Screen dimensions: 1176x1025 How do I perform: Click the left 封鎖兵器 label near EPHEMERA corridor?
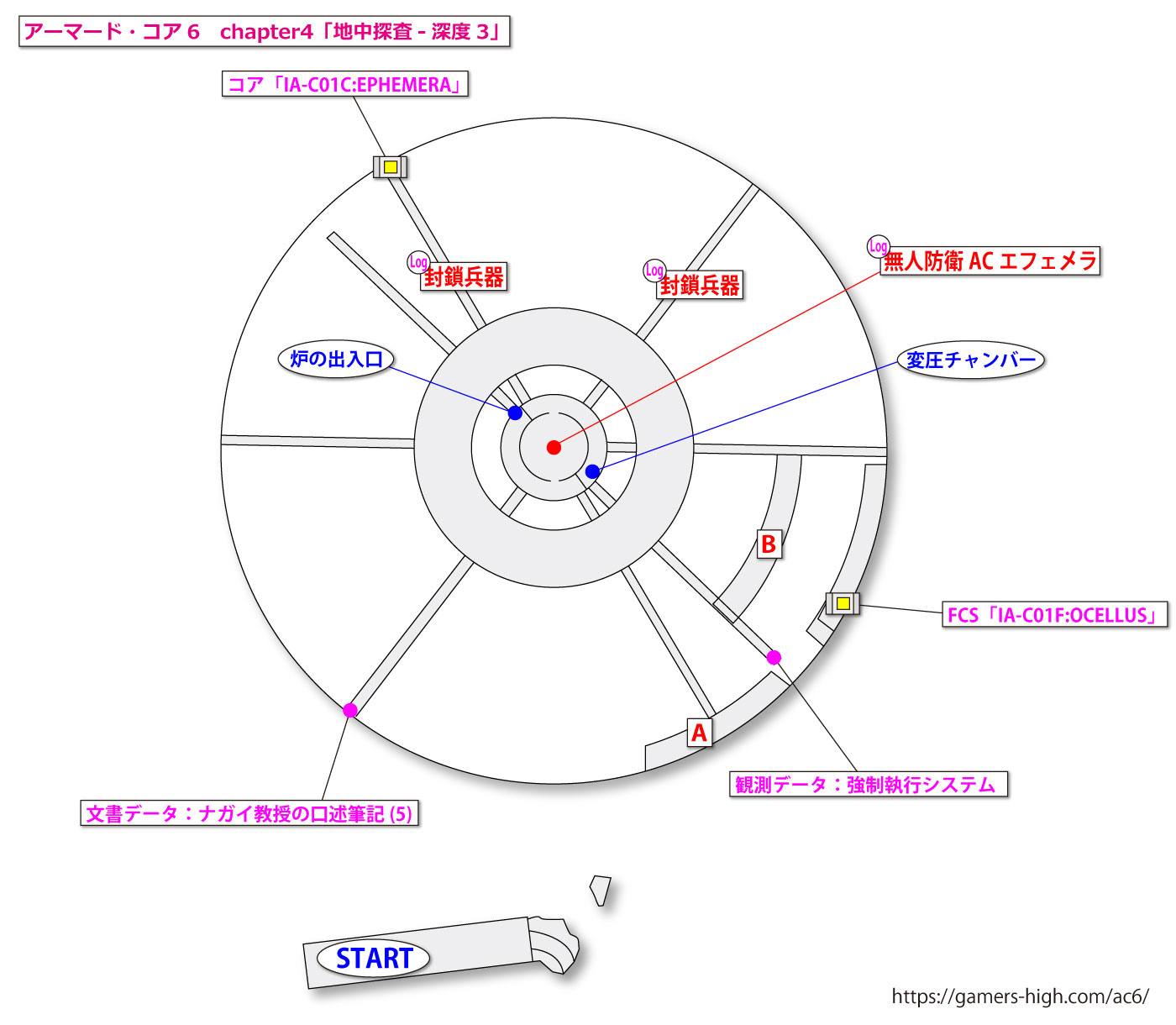pos(464,277)
